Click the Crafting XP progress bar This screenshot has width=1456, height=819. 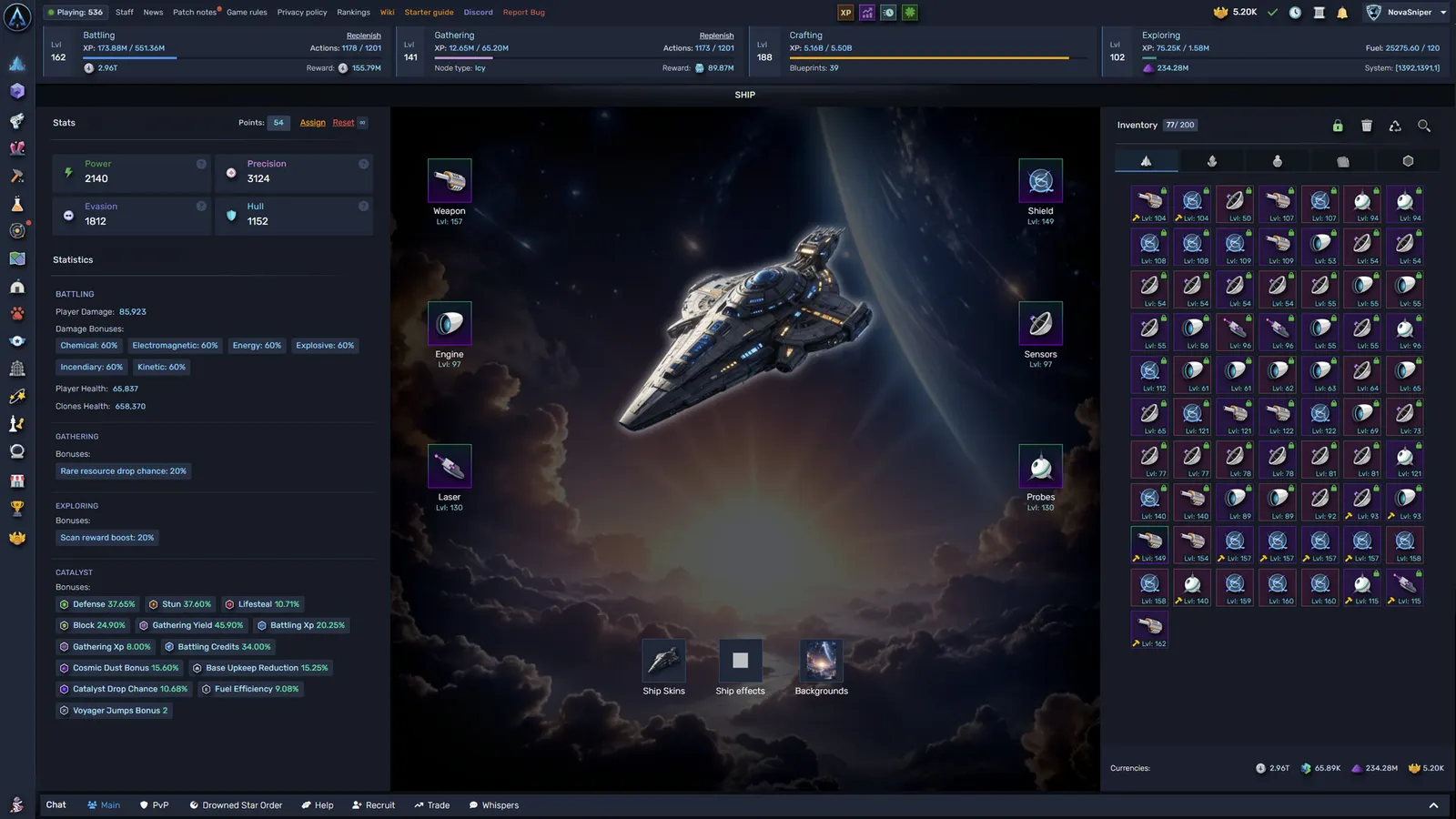pyautogui.click(x=939, y=57)
